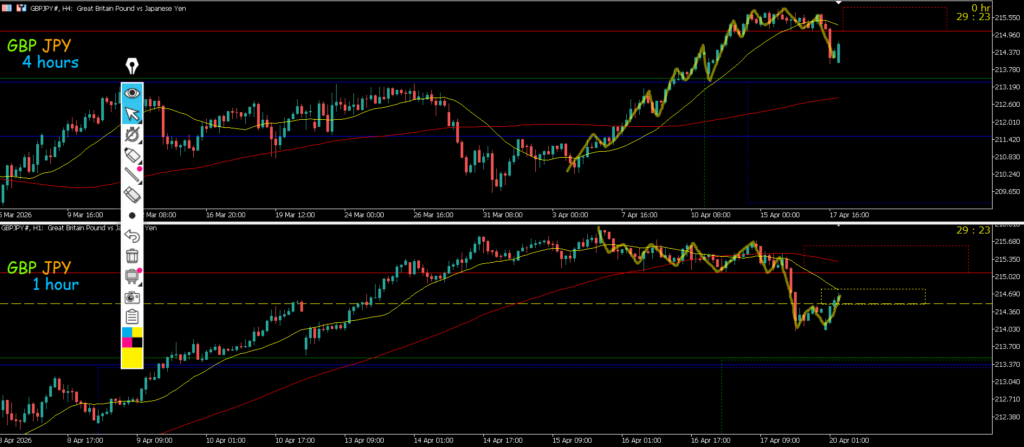Click the 215.350 price on H1 scale
This screenshot has width=1024, height=447.
click(x=1007, y=259)
